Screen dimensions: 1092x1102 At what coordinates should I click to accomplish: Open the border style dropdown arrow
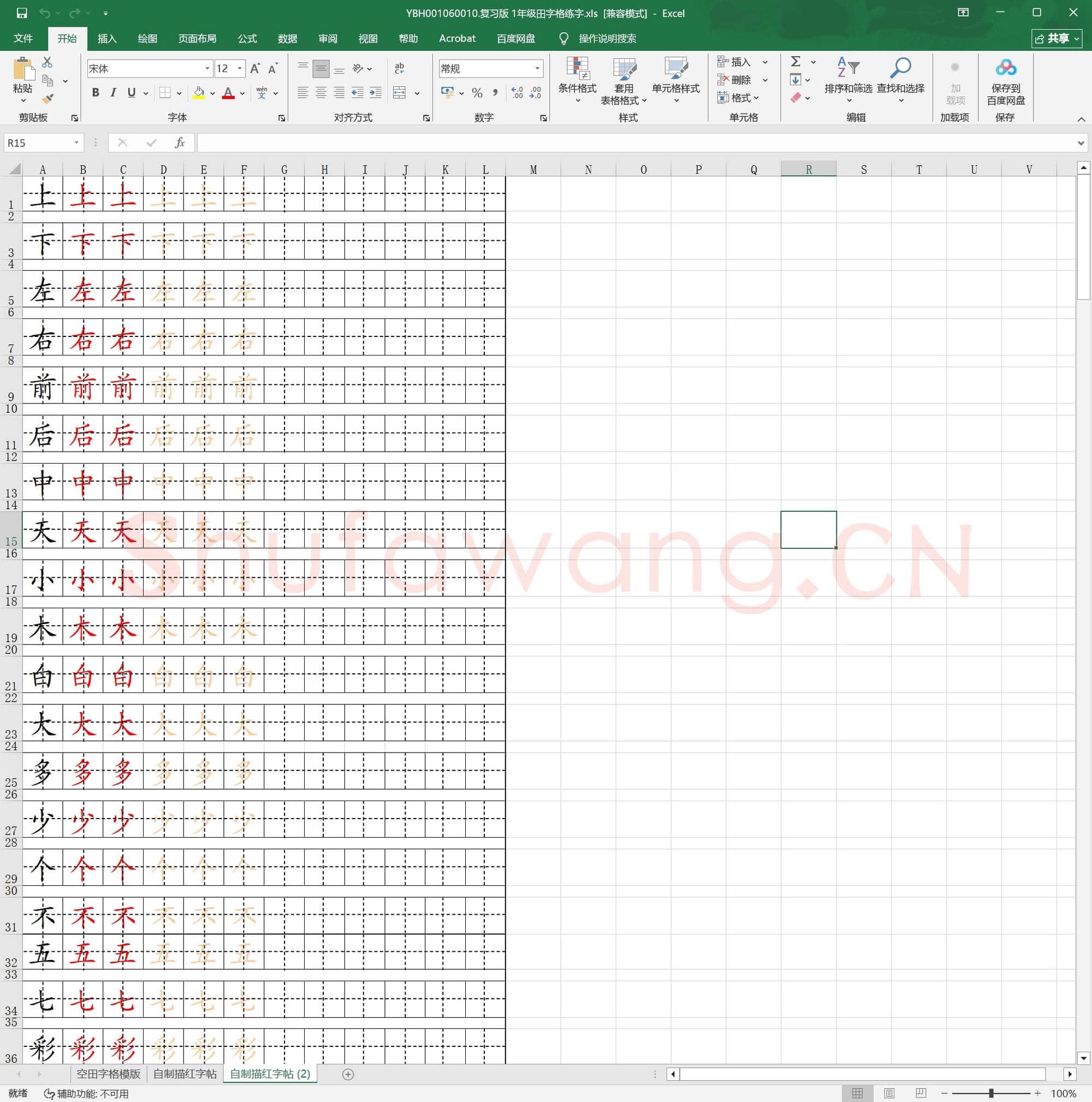[x=179, y=92]
